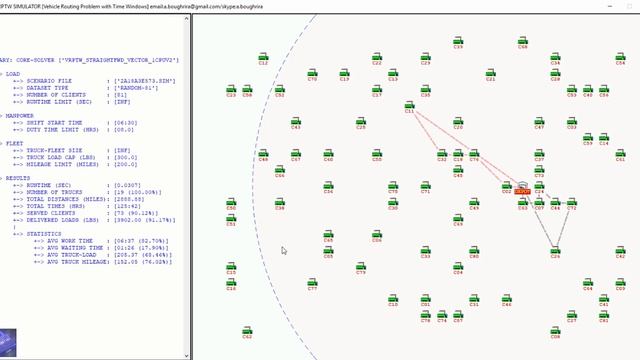Click the 'AVG WAITING TIME' statistic
640x360 pixels.
coord(101,248)
